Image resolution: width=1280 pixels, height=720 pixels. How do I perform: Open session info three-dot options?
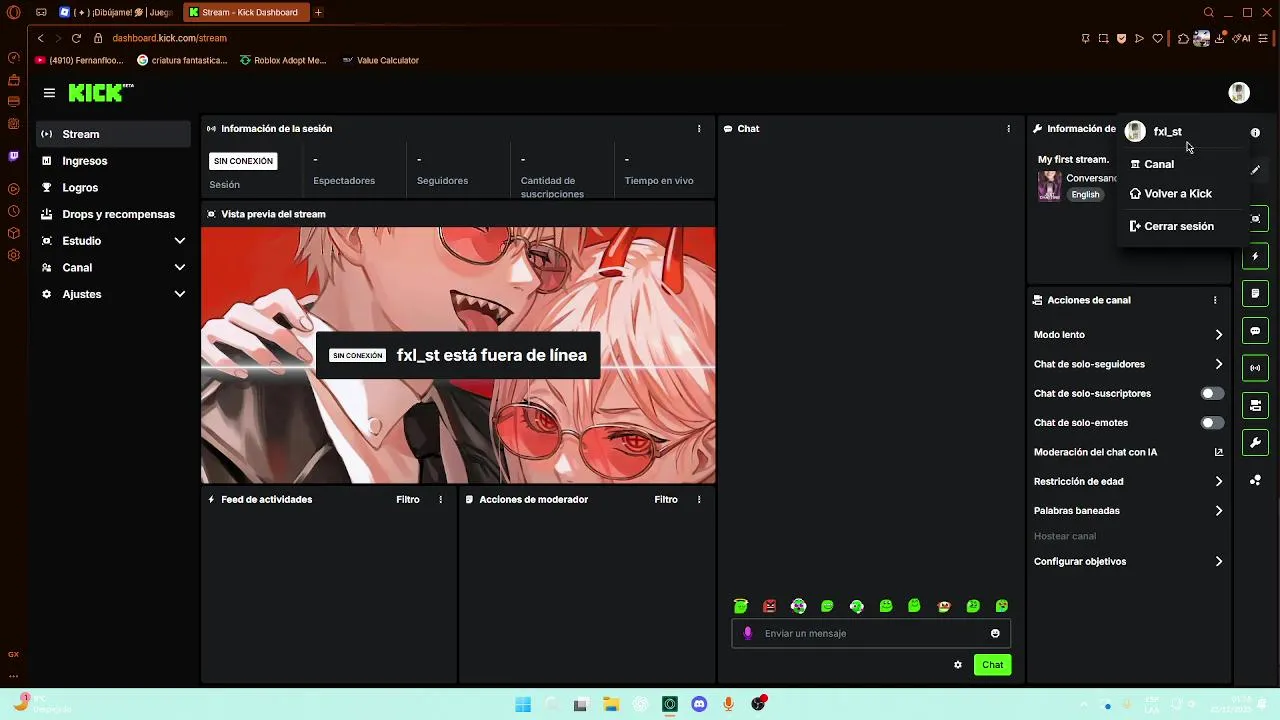(x=699, y=129)
